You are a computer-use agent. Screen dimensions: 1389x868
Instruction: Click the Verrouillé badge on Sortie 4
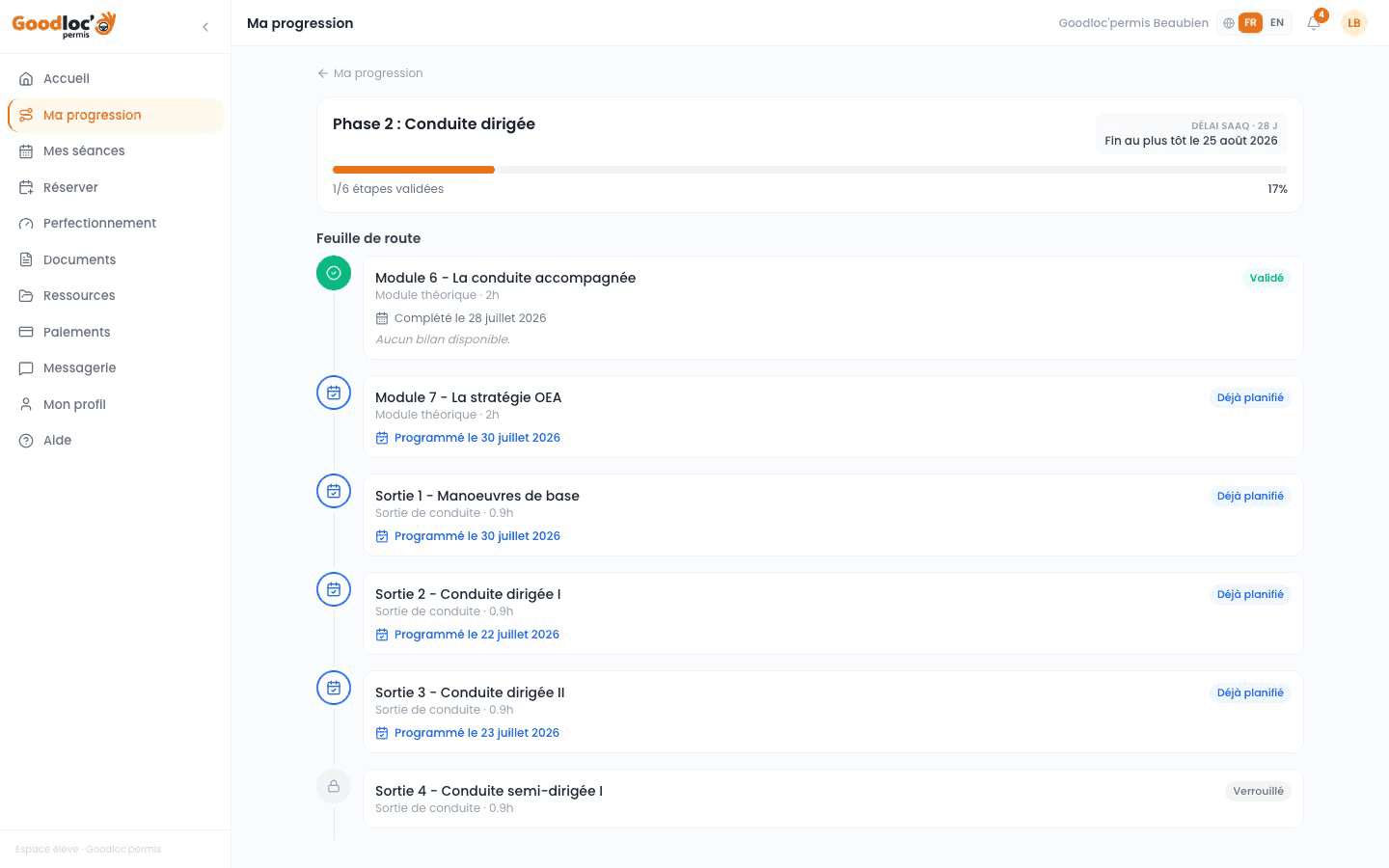tap(1258, 791)
